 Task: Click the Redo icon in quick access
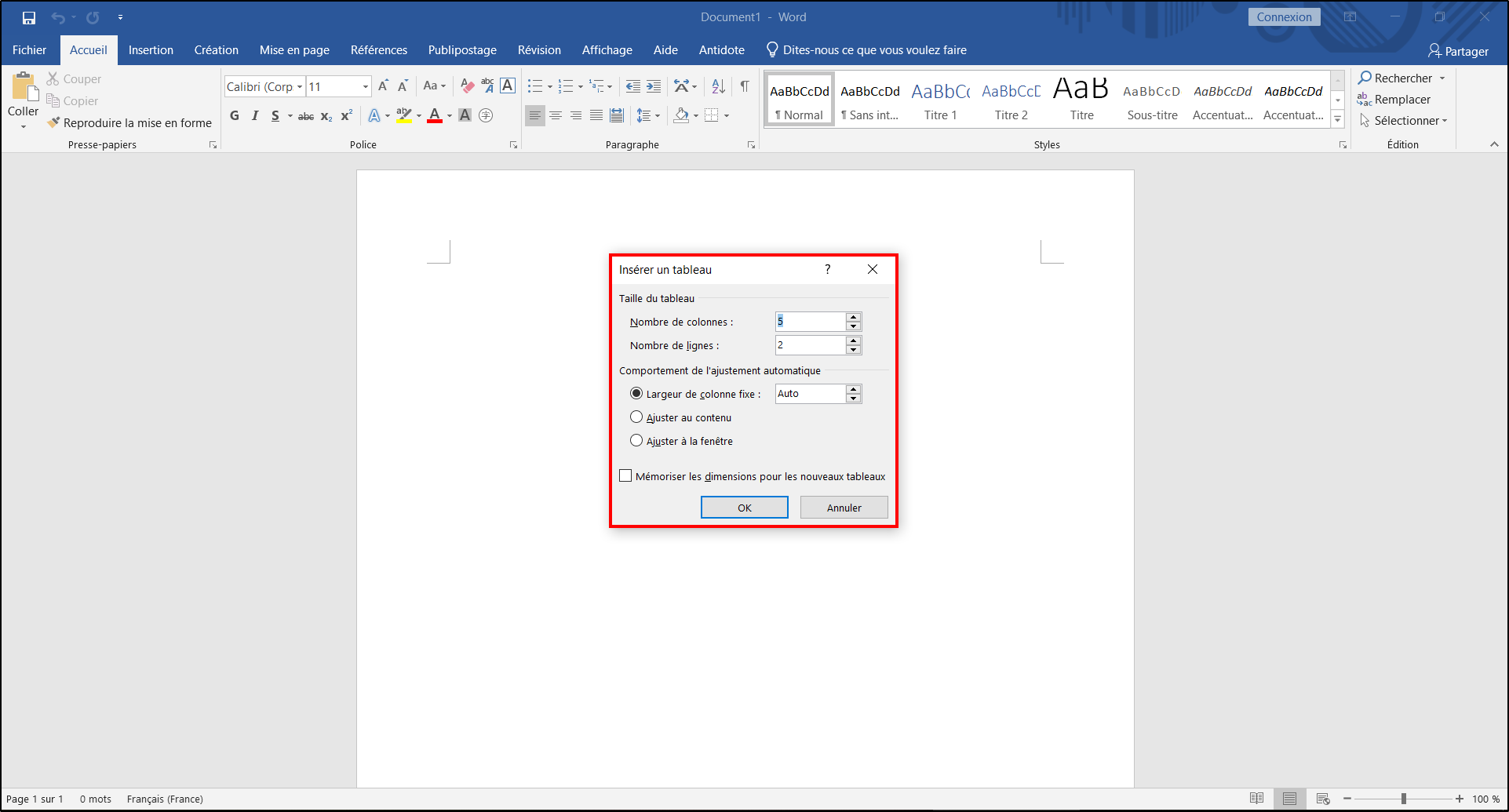(x=93, y=17)
